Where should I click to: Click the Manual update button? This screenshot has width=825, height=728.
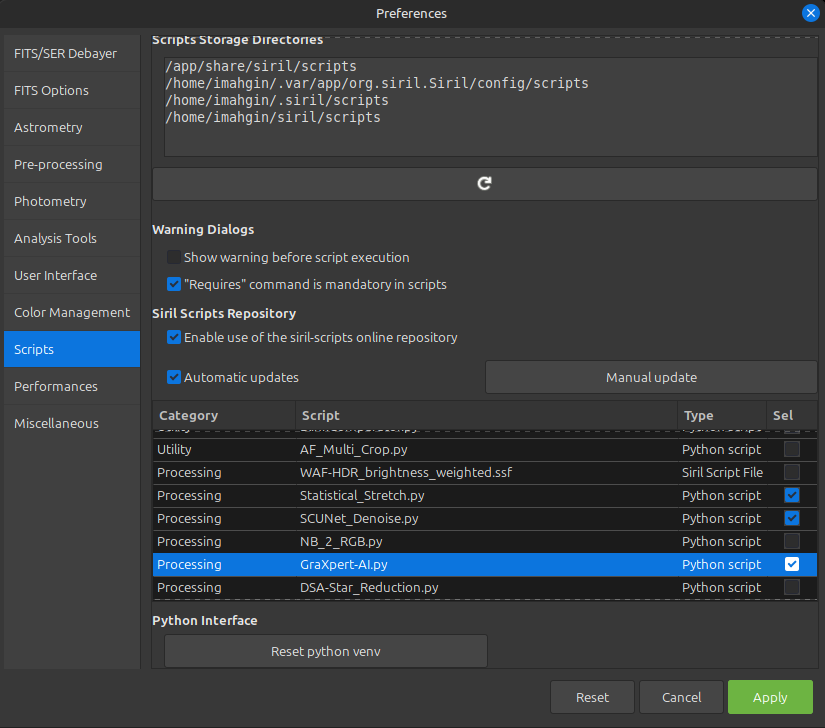click(651, 377)
